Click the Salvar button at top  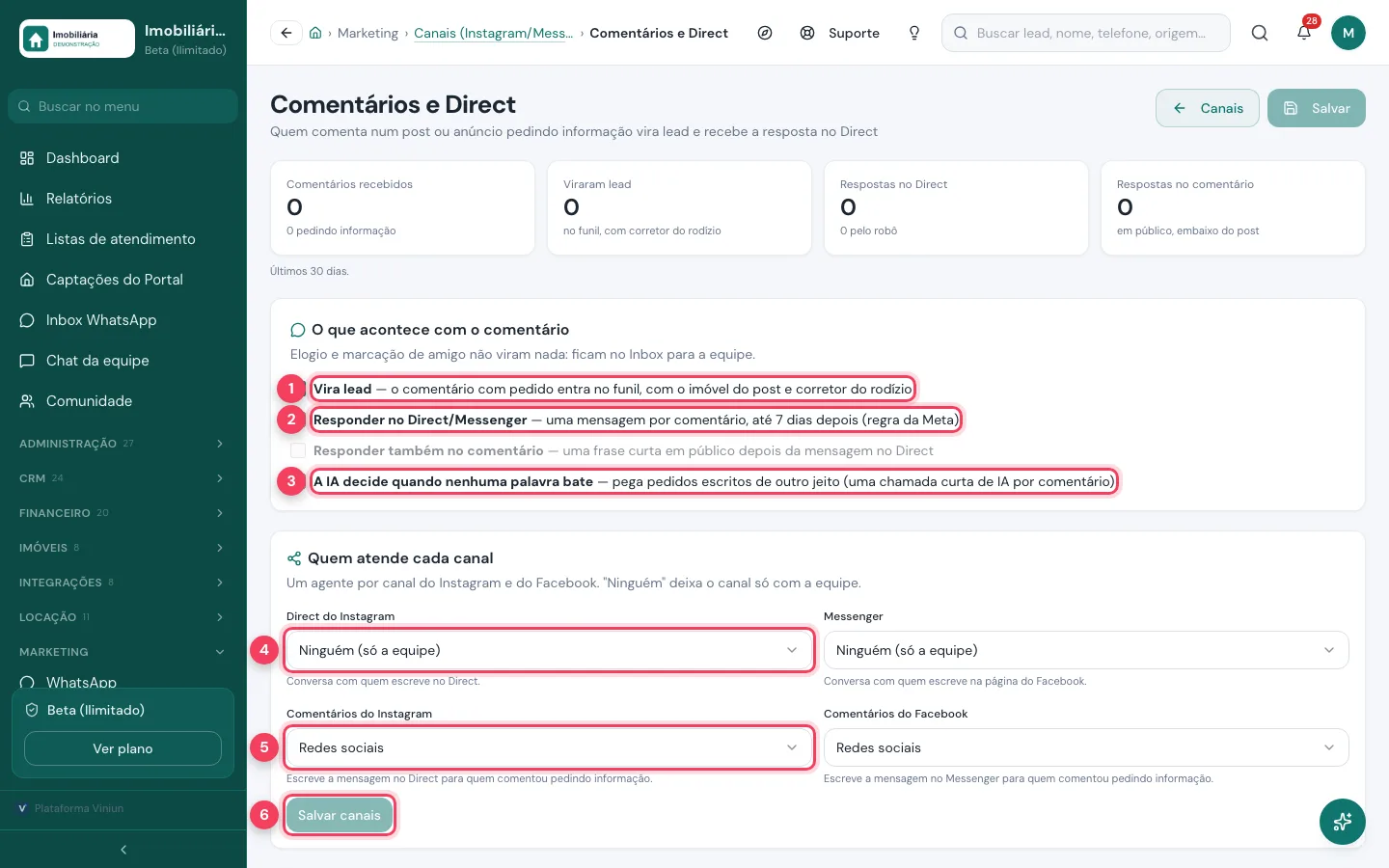1317,108
